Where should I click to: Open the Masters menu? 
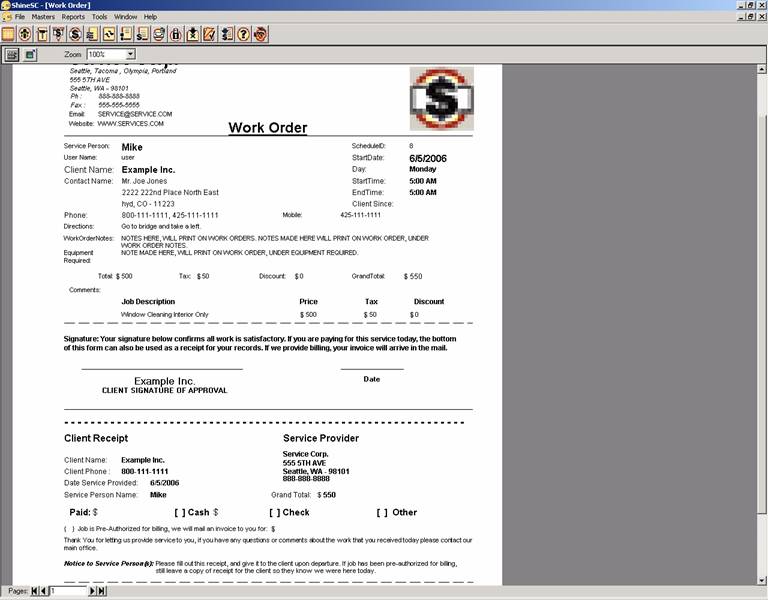point(43,17)
